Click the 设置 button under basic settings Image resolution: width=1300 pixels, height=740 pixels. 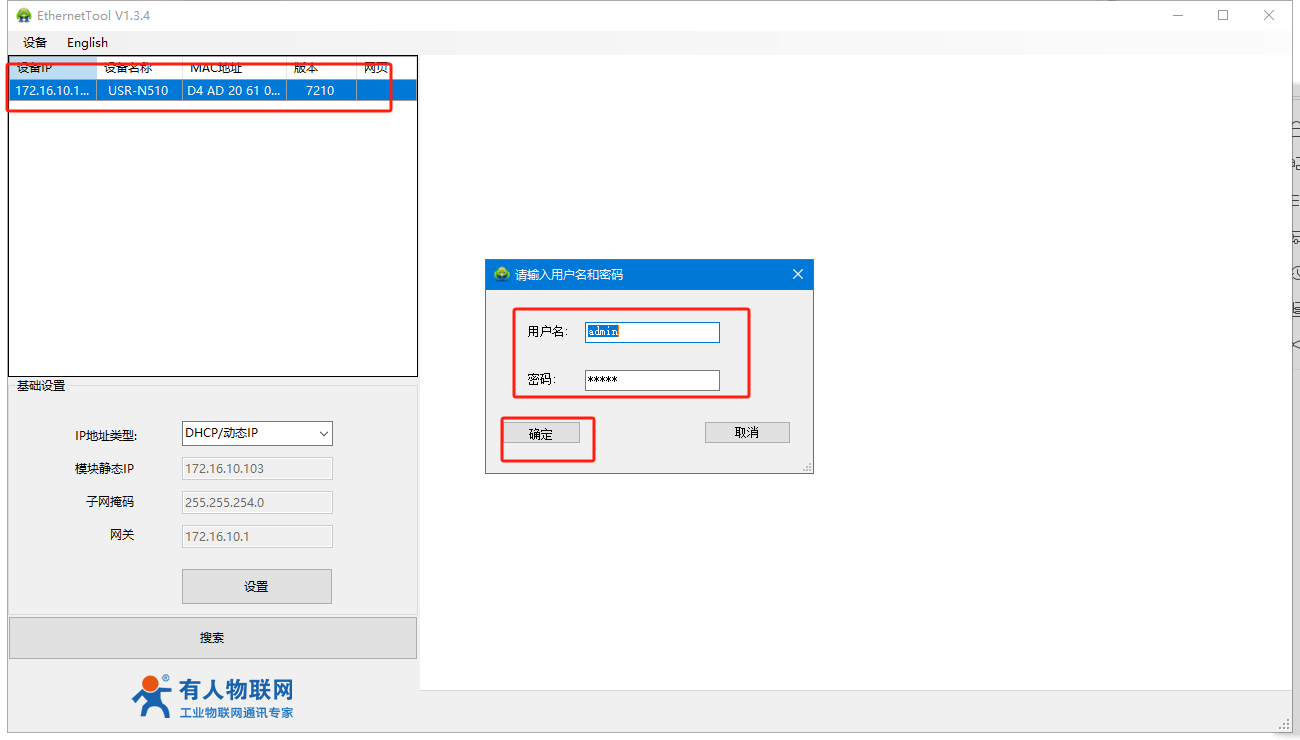tap(257, 587)
